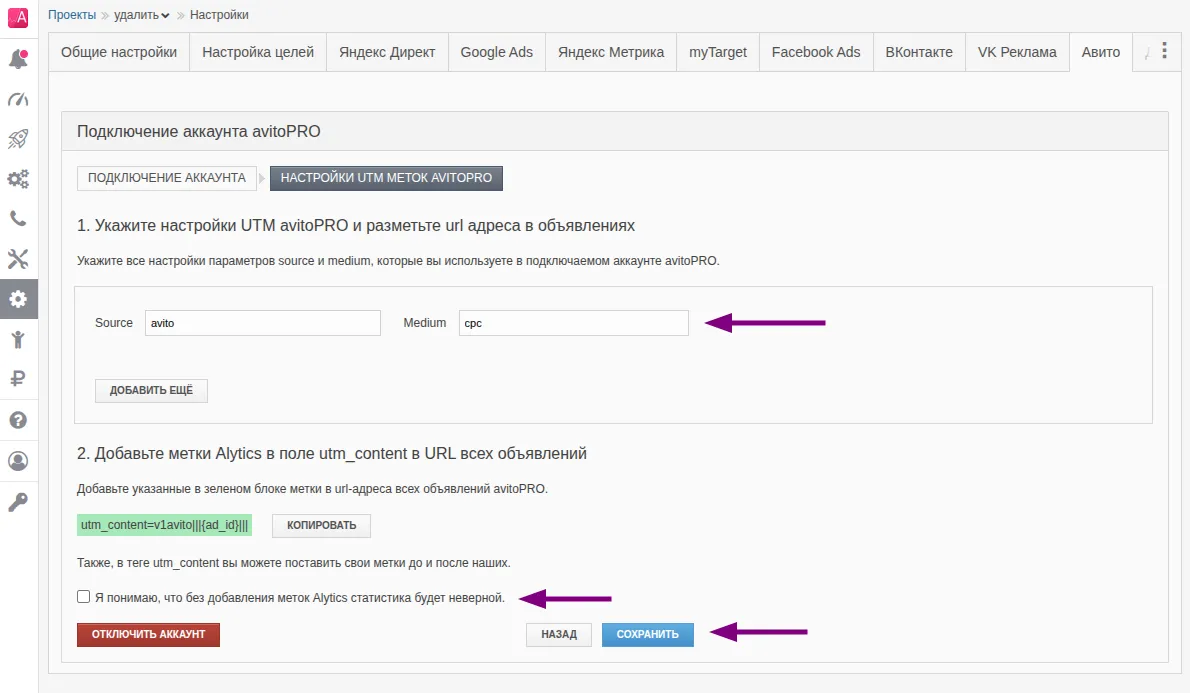Check the Alytics tags acknowledgment checkbox
The height and width of the screenshot is (693, 1190).
click(83, 597)
